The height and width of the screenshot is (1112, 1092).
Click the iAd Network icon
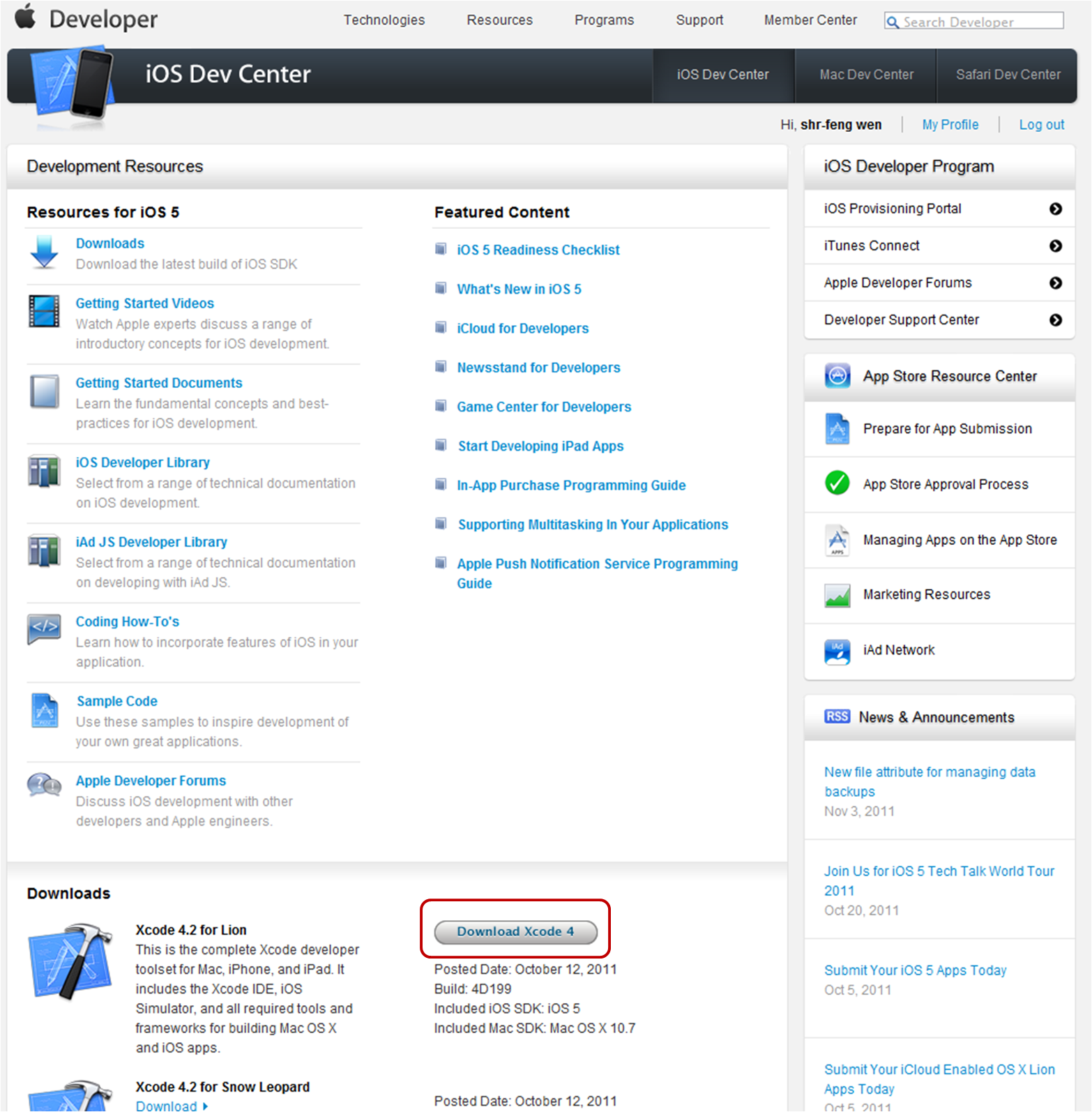click(837, 652)
